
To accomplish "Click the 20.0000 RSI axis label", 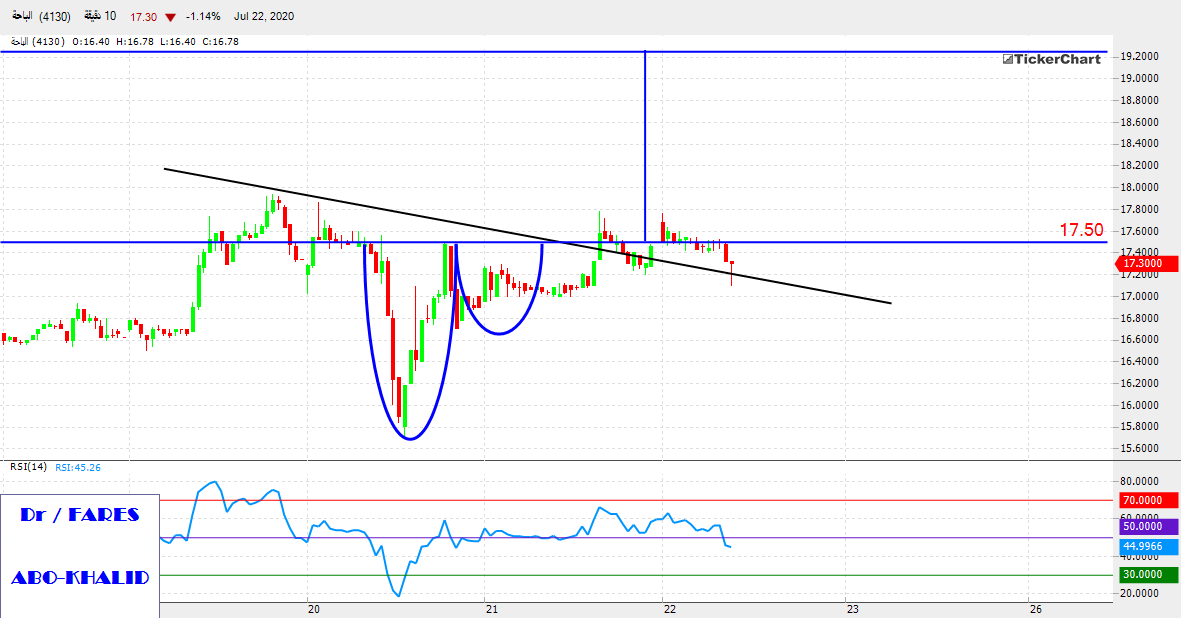I will coord(1139,593).
